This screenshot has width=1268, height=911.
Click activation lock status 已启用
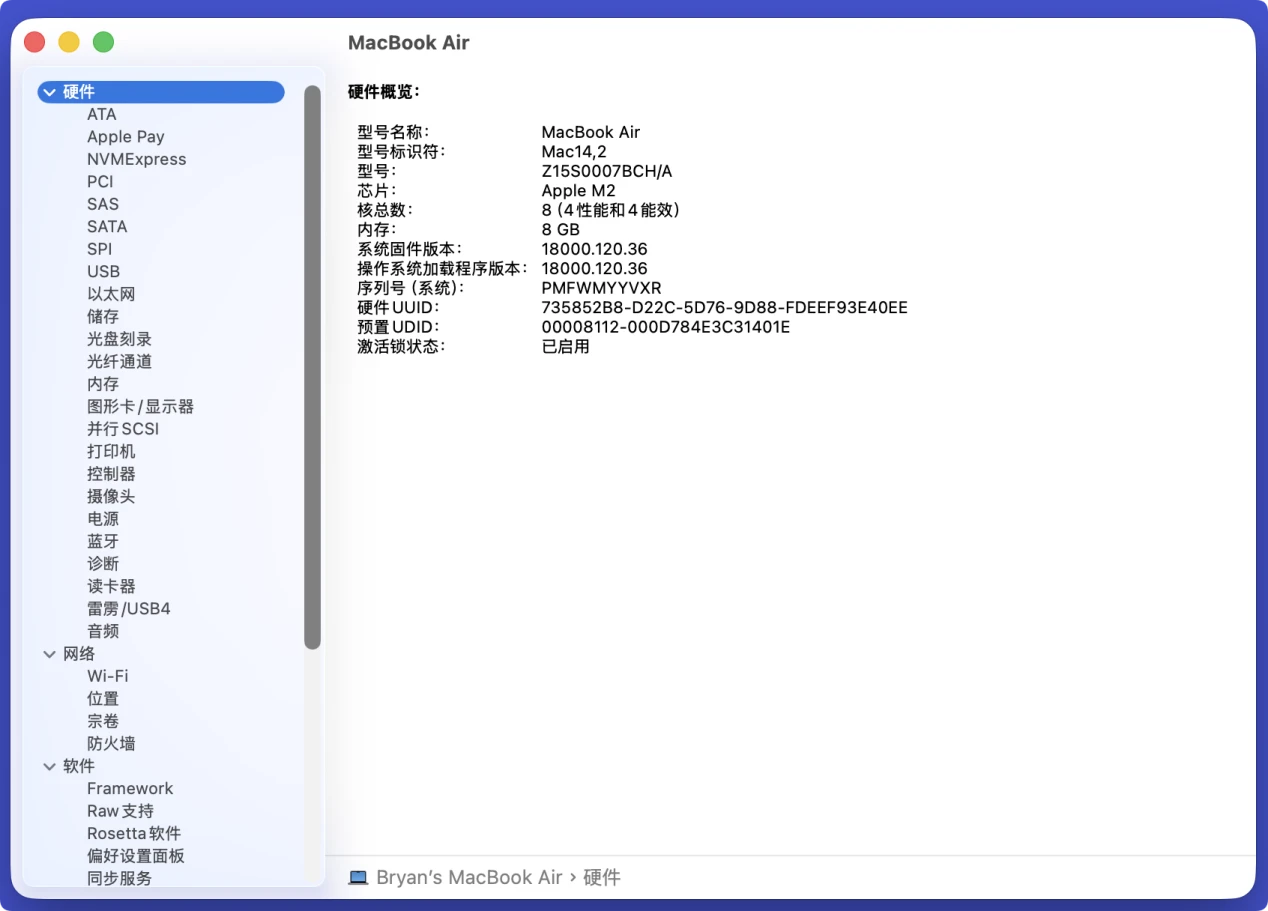[566, 347]
